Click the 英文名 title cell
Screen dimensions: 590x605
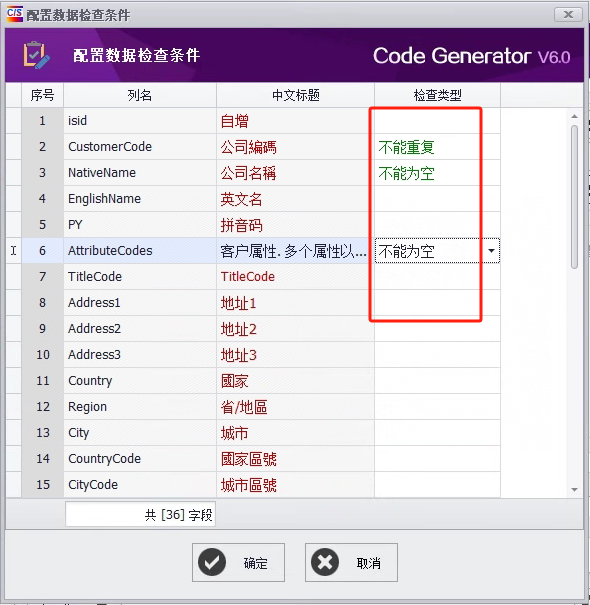(x=296, y=199)
